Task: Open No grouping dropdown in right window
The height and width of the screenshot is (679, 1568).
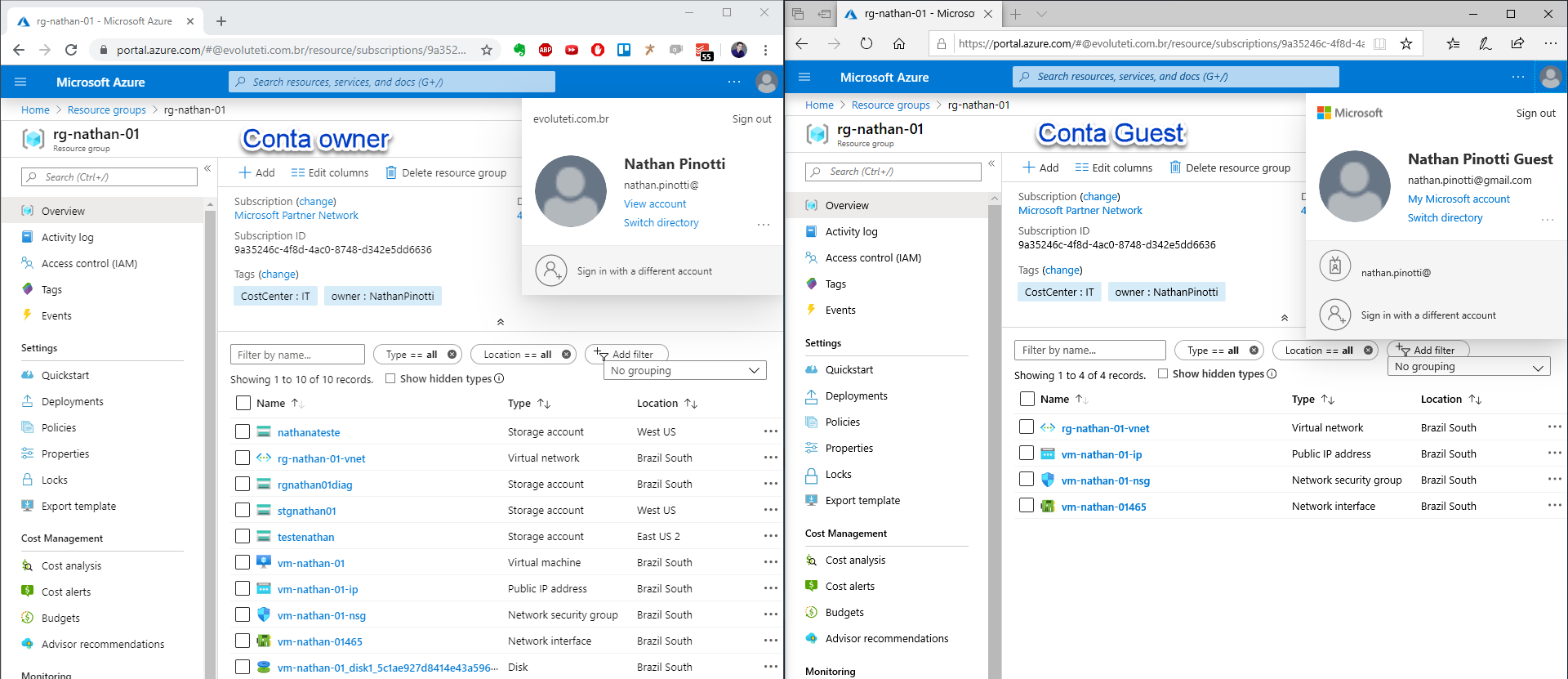Action: pos(1468,366)
